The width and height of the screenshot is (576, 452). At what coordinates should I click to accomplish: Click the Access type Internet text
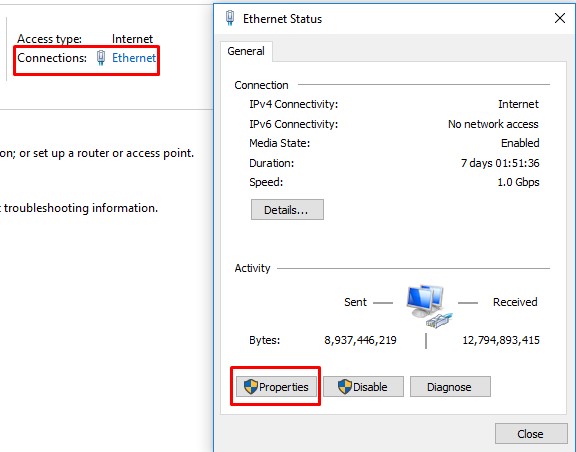click(132, 39)
